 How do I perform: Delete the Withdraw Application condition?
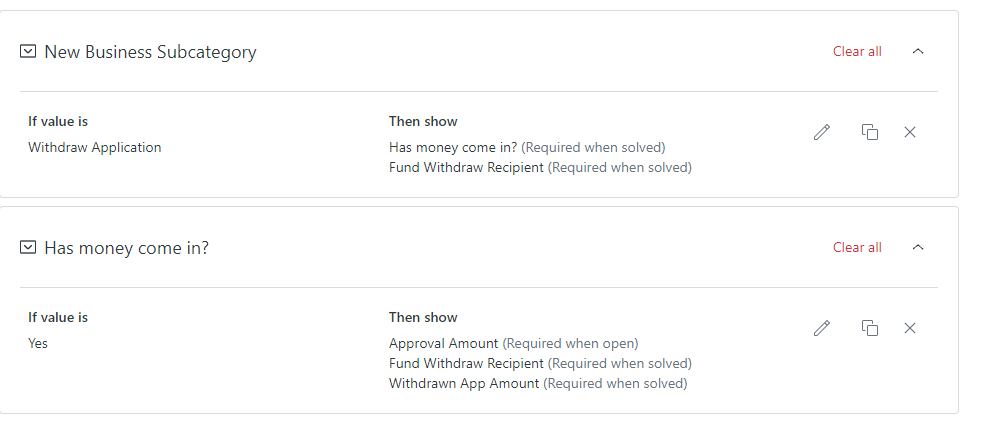[910, 132]
